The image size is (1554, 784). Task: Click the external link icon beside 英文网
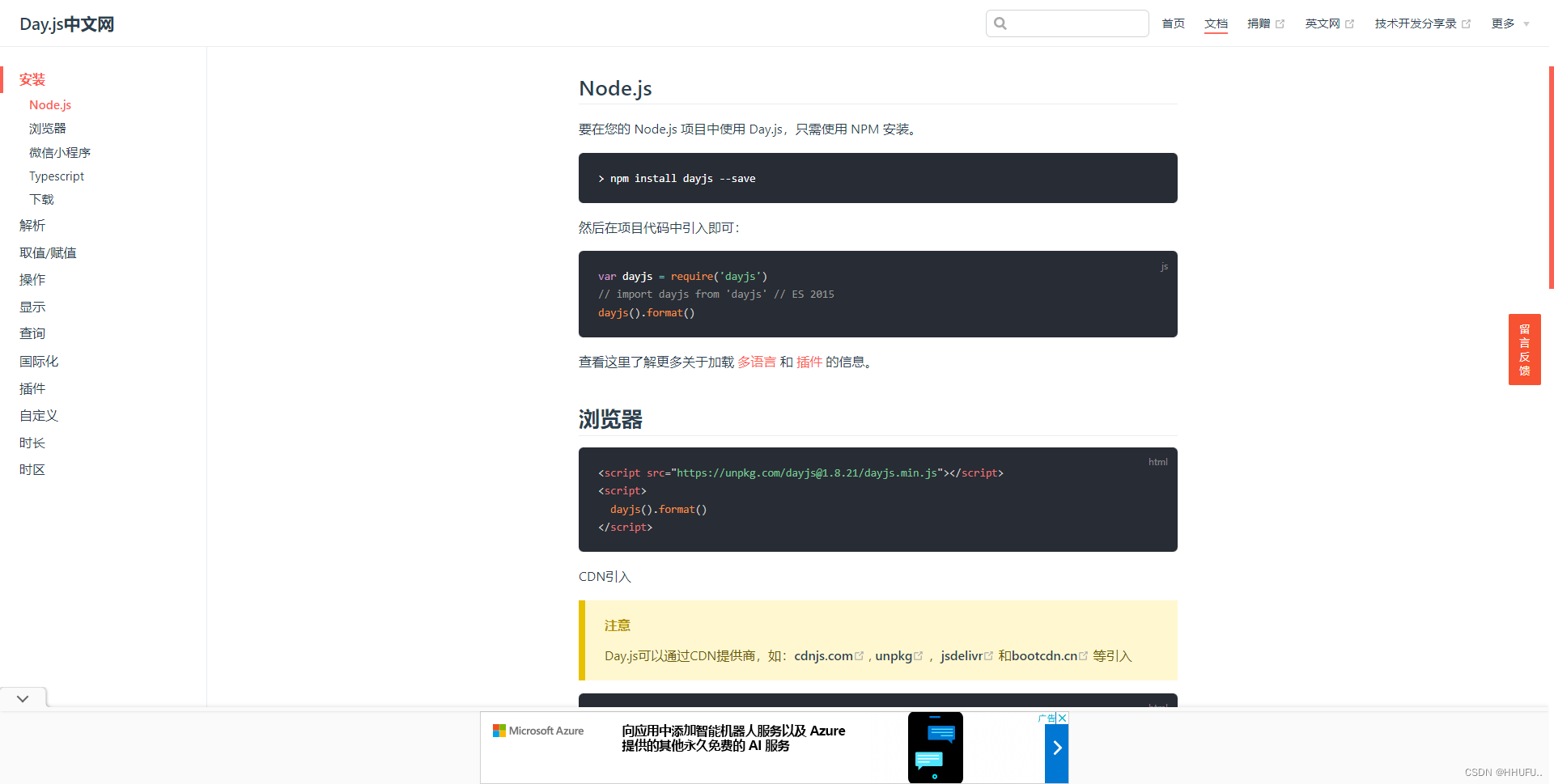point(1349,24)
